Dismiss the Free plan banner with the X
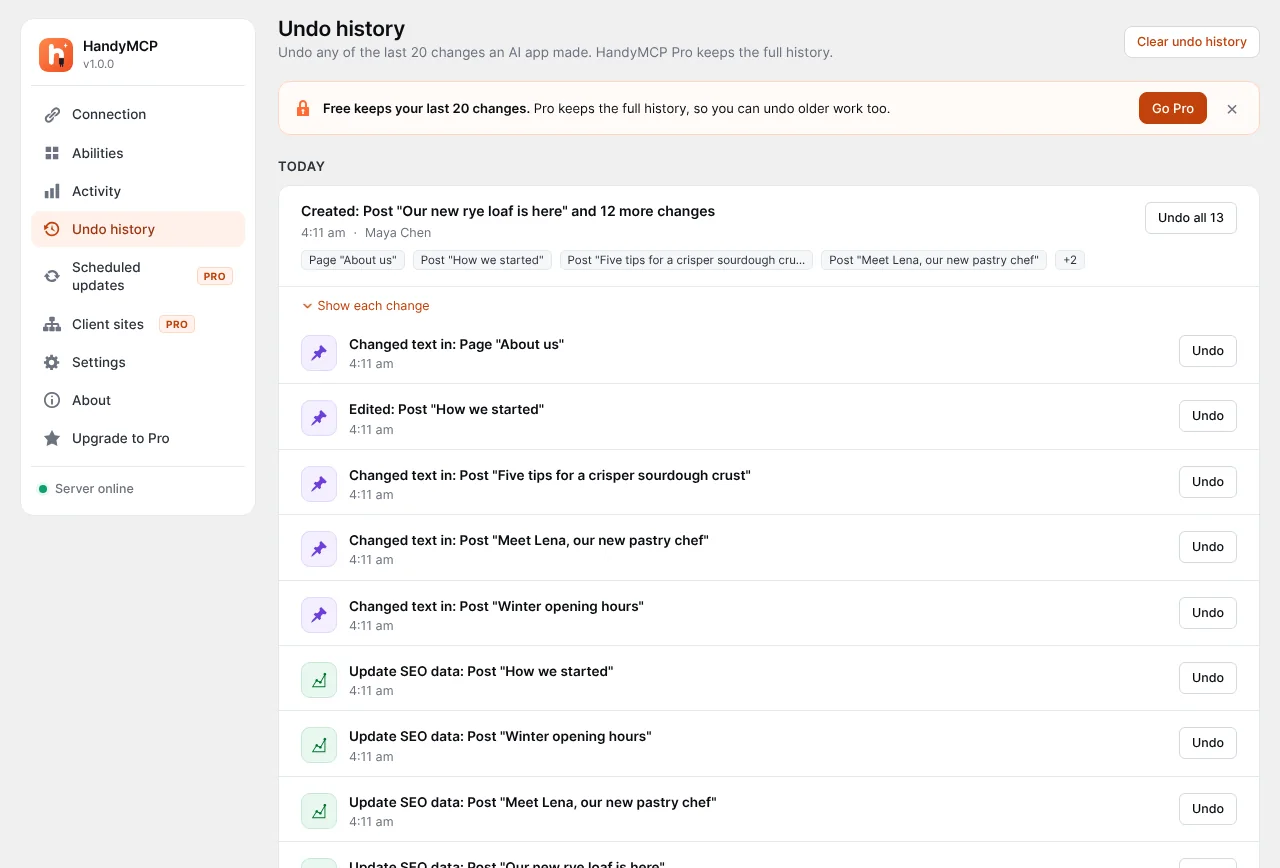The image size is (1280, 868). pos(1232,109)
